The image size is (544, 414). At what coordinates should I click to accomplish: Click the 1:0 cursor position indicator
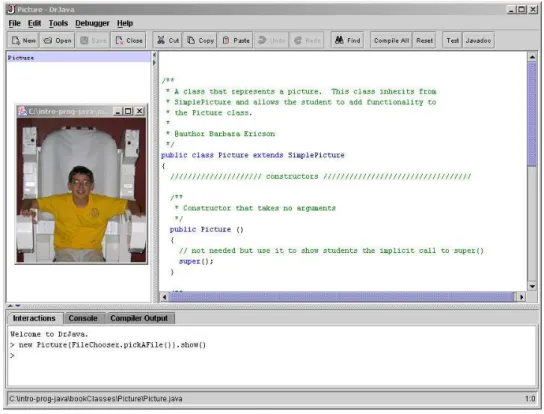(x=530, y=399)
